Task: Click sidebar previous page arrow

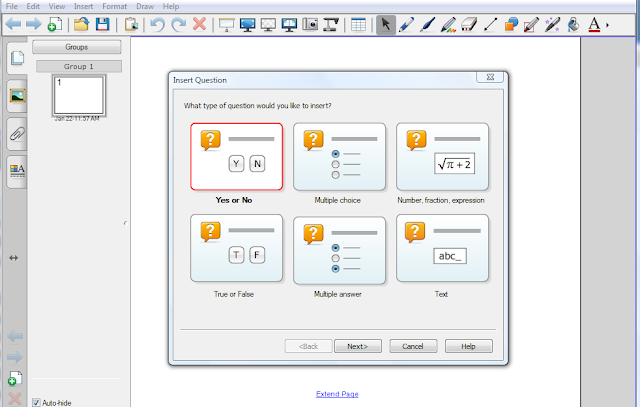Action: coord(15,336)
